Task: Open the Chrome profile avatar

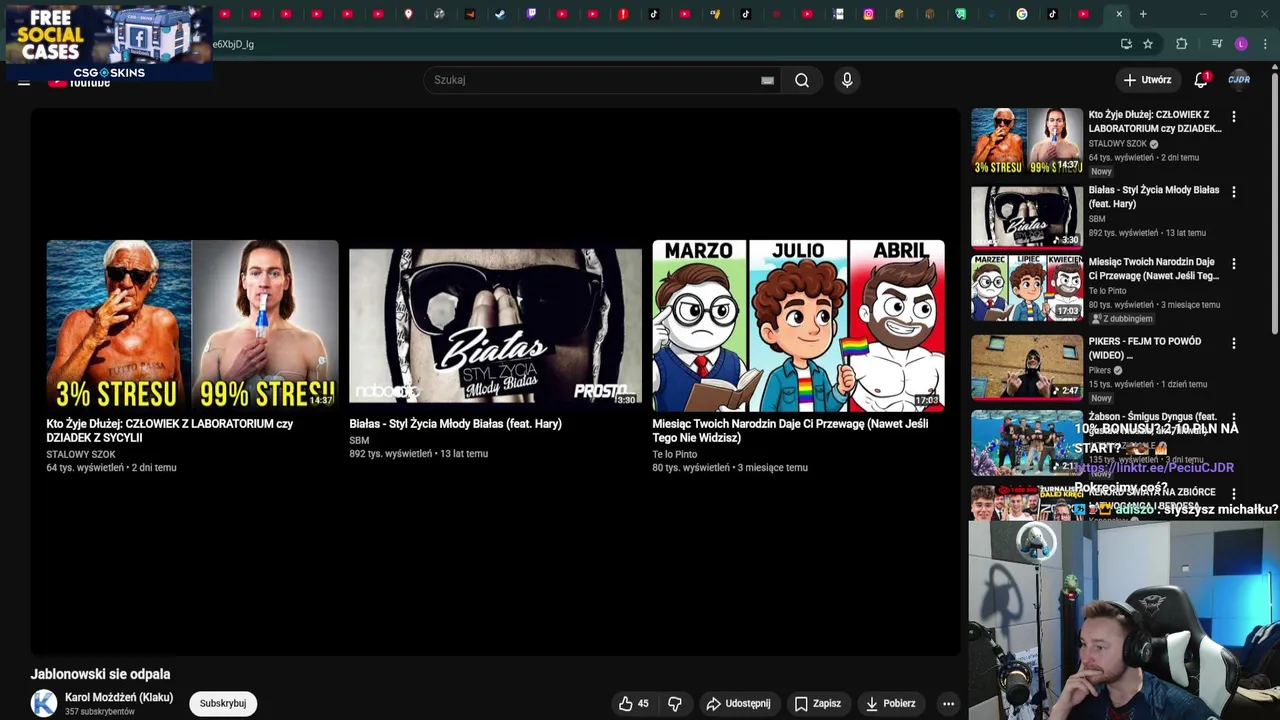Action: [1241, 44]
